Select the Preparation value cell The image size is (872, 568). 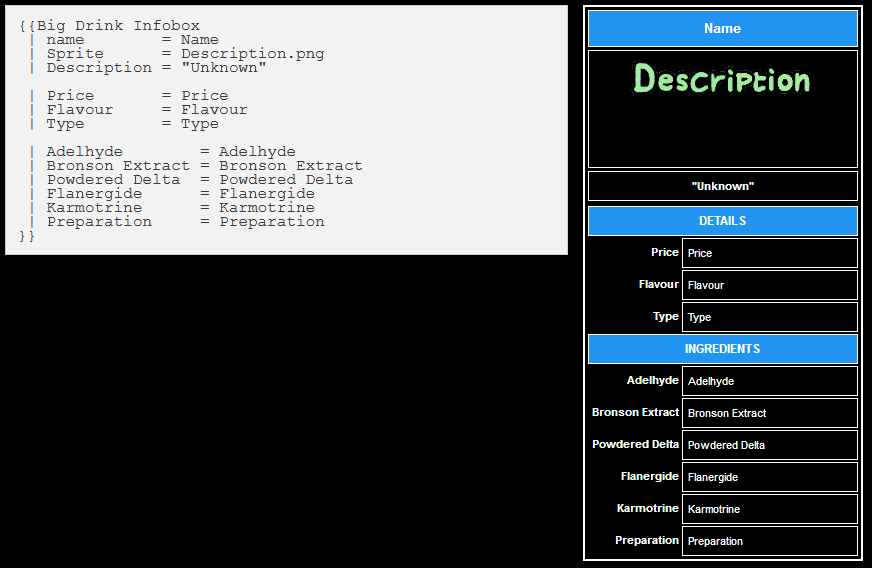tap(769, 541)
